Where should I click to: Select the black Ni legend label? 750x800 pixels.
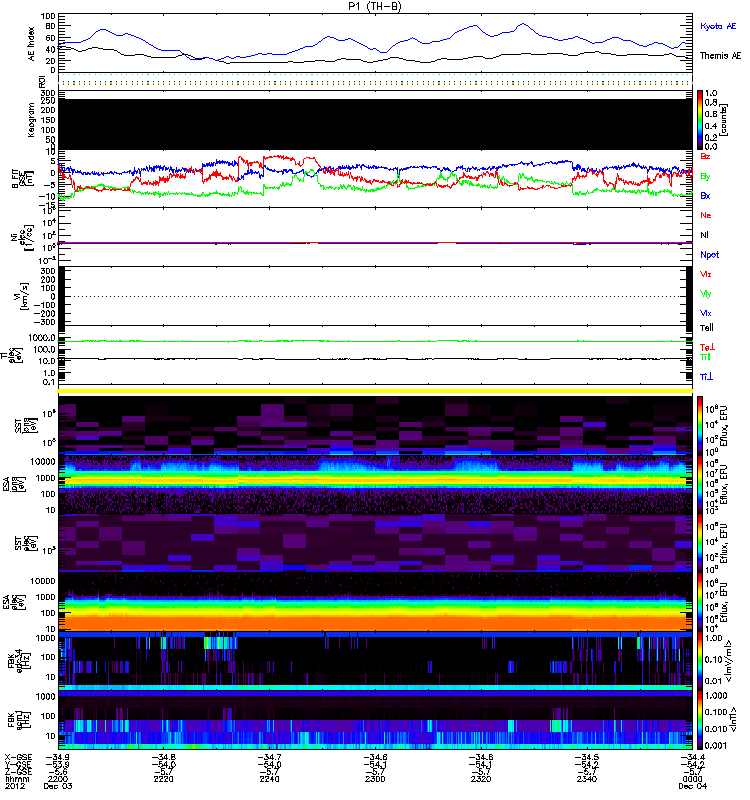coord(704,235)
